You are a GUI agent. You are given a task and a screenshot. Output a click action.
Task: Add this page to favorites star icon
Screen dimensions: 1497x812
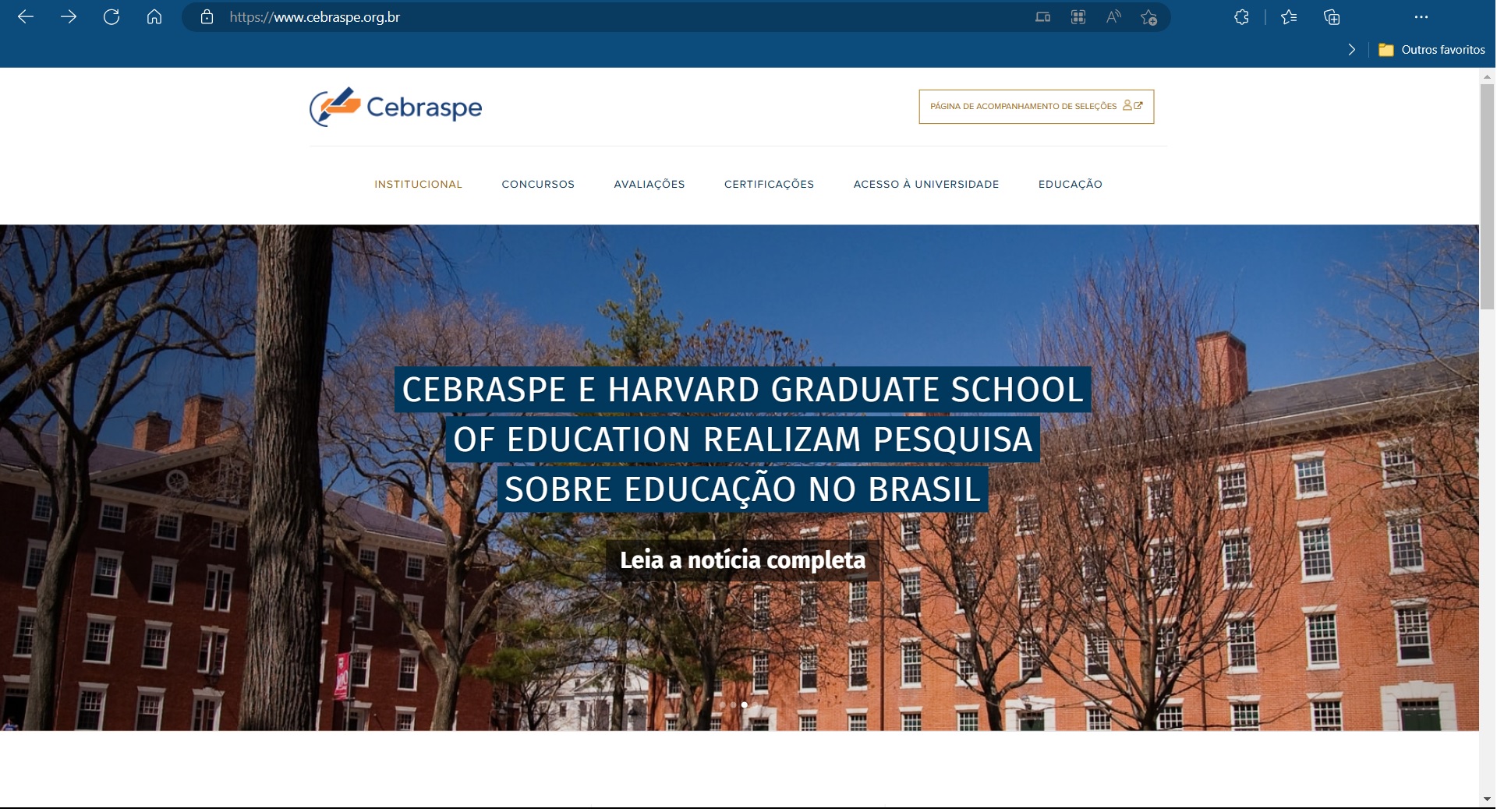[1148, 17]
